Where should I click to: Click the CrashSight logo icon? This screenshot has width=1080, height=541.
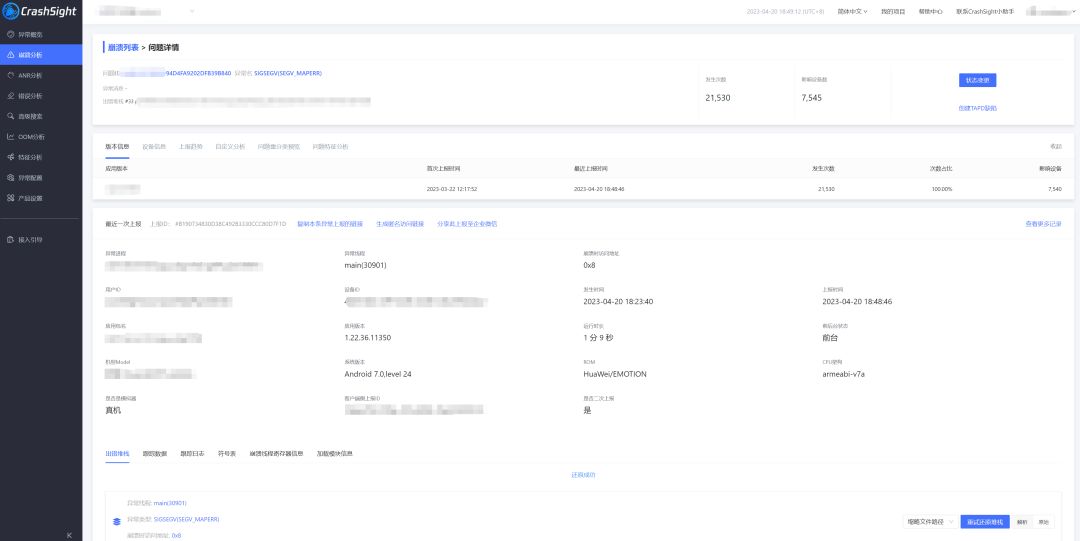pos(11,11)
